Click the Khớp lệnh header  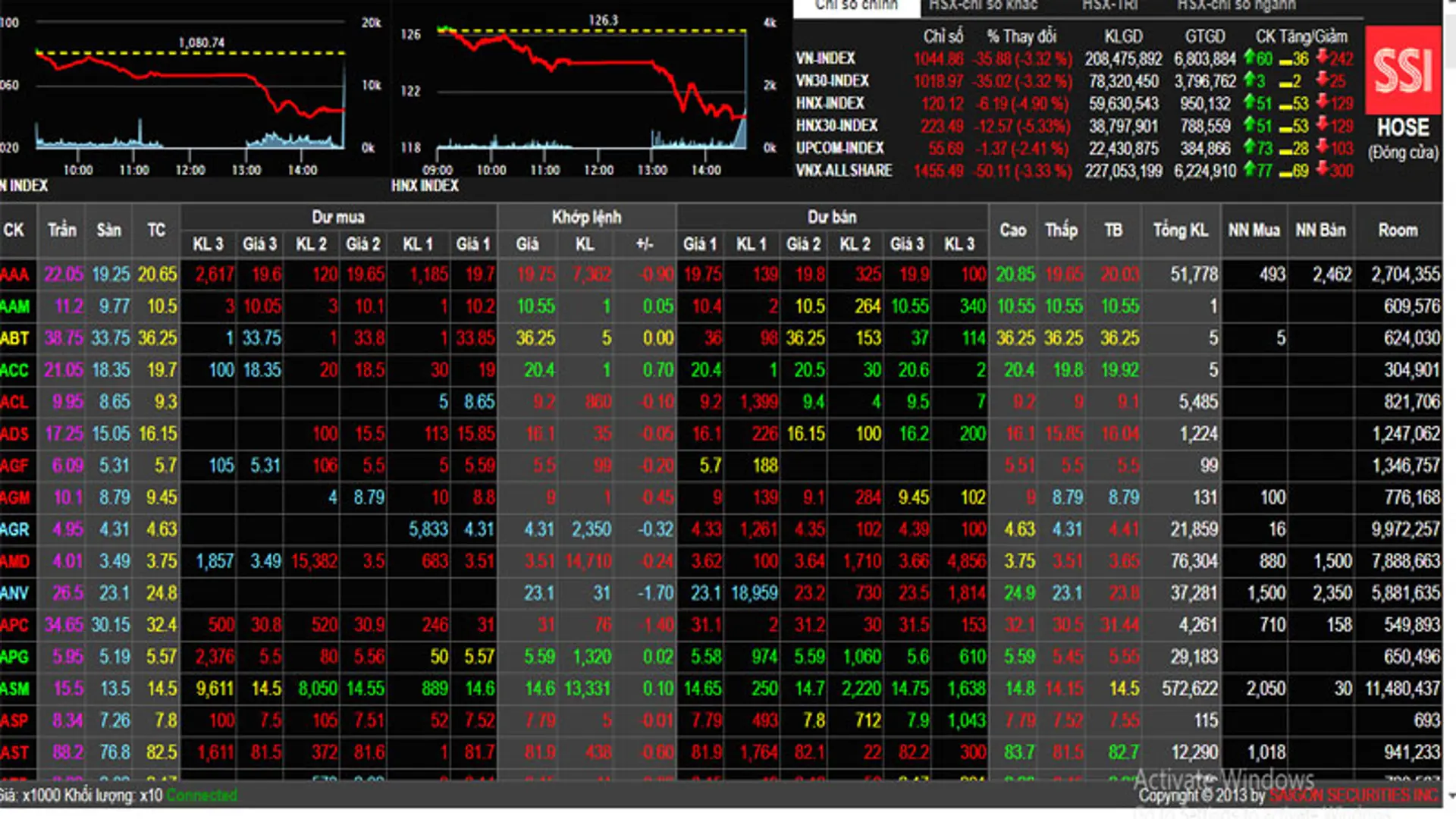[x=586, y=218]
